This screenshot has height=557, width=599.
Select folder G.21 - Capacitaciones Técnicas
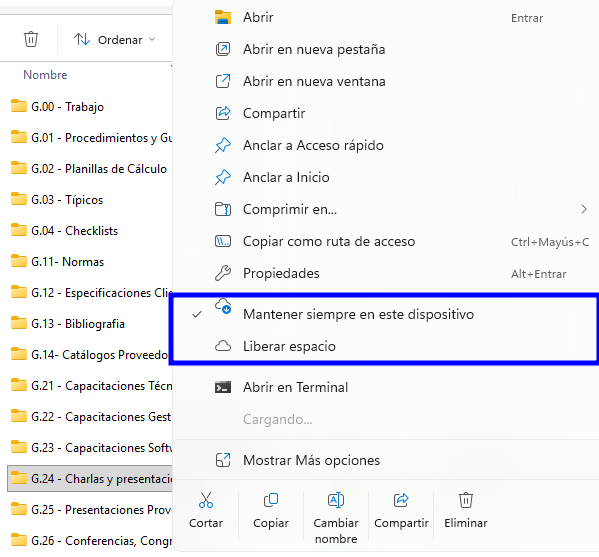pos(91,385)
